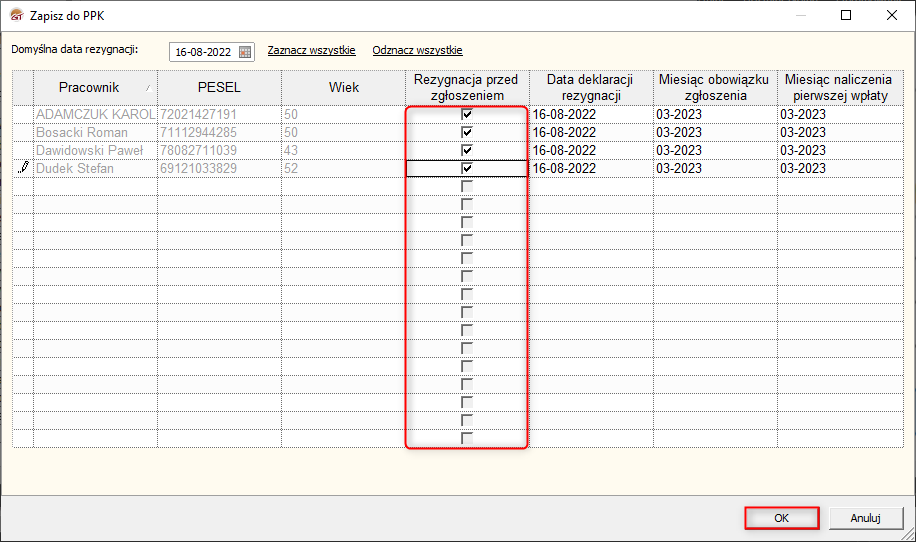Viewport: 916px width, 542px height.
Task: Click the pencil edit marker on Dudek Stefan's row
Action: [x=23, y=168]
